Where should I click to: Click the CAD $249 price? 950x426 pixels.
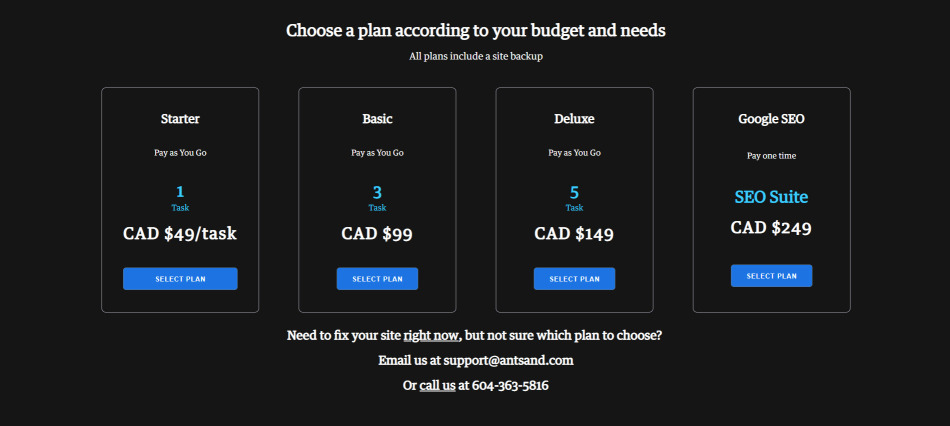771,228
